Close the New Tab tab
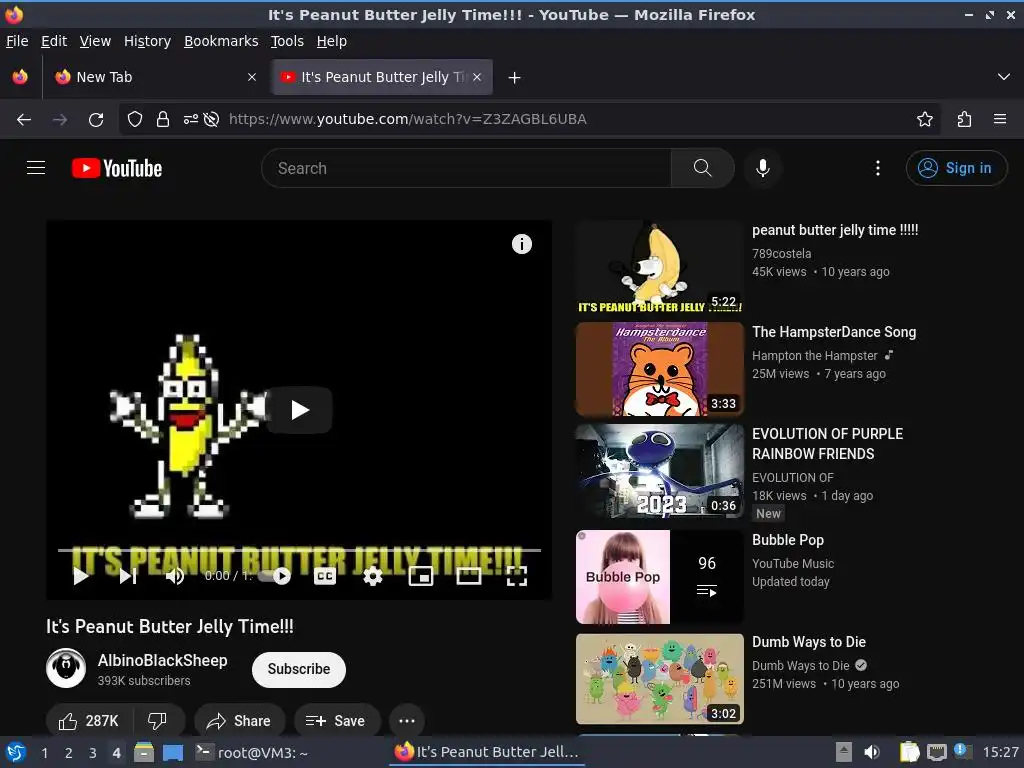Image resolution: width=1024 pixels, height=768 pixels. [252, 77]
